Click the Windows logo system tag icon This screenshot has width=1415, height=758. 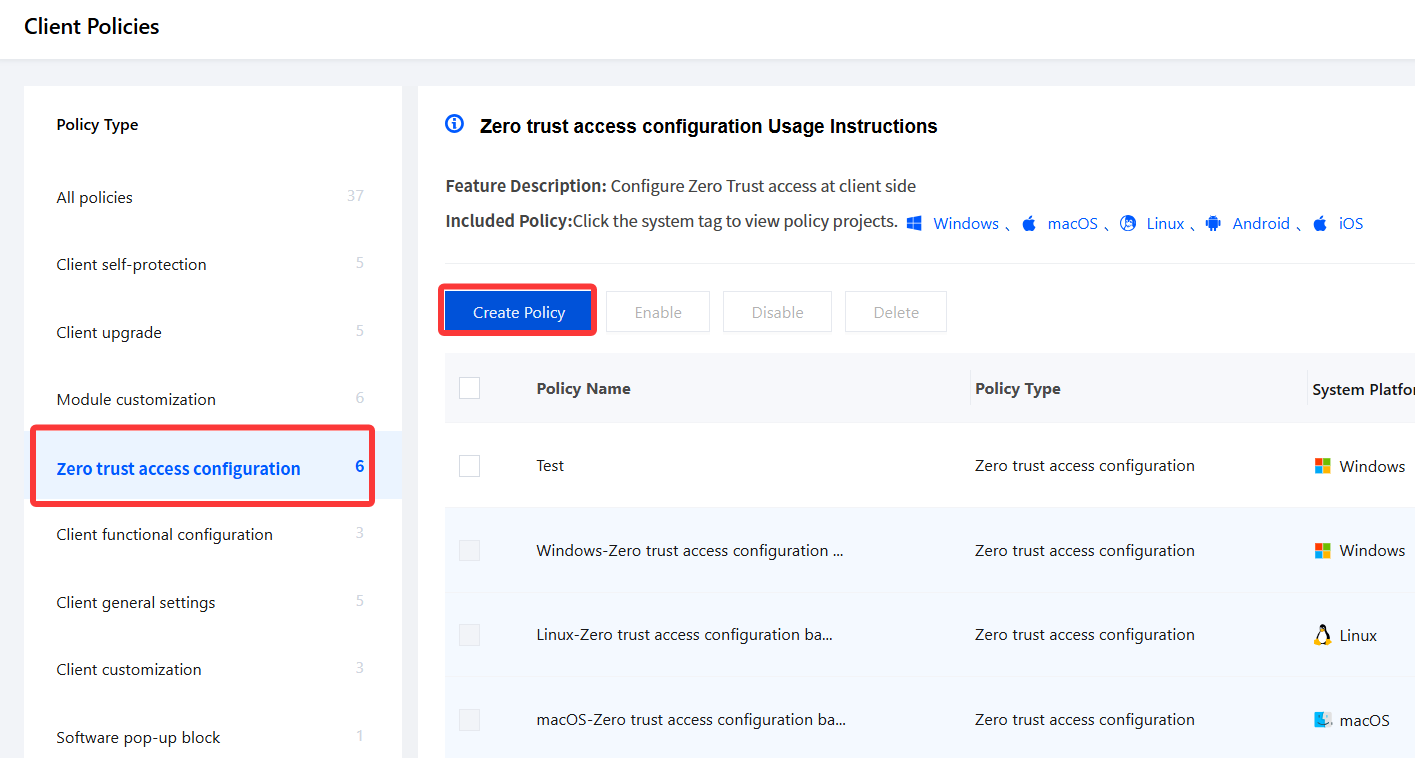click(914, 224)
